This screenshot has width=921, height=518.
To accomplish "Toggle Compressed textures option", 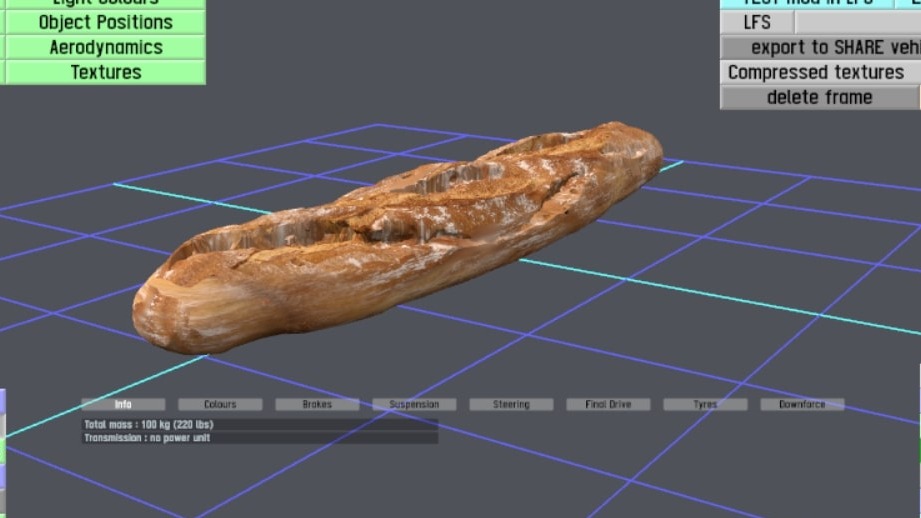I will [821, 72].
